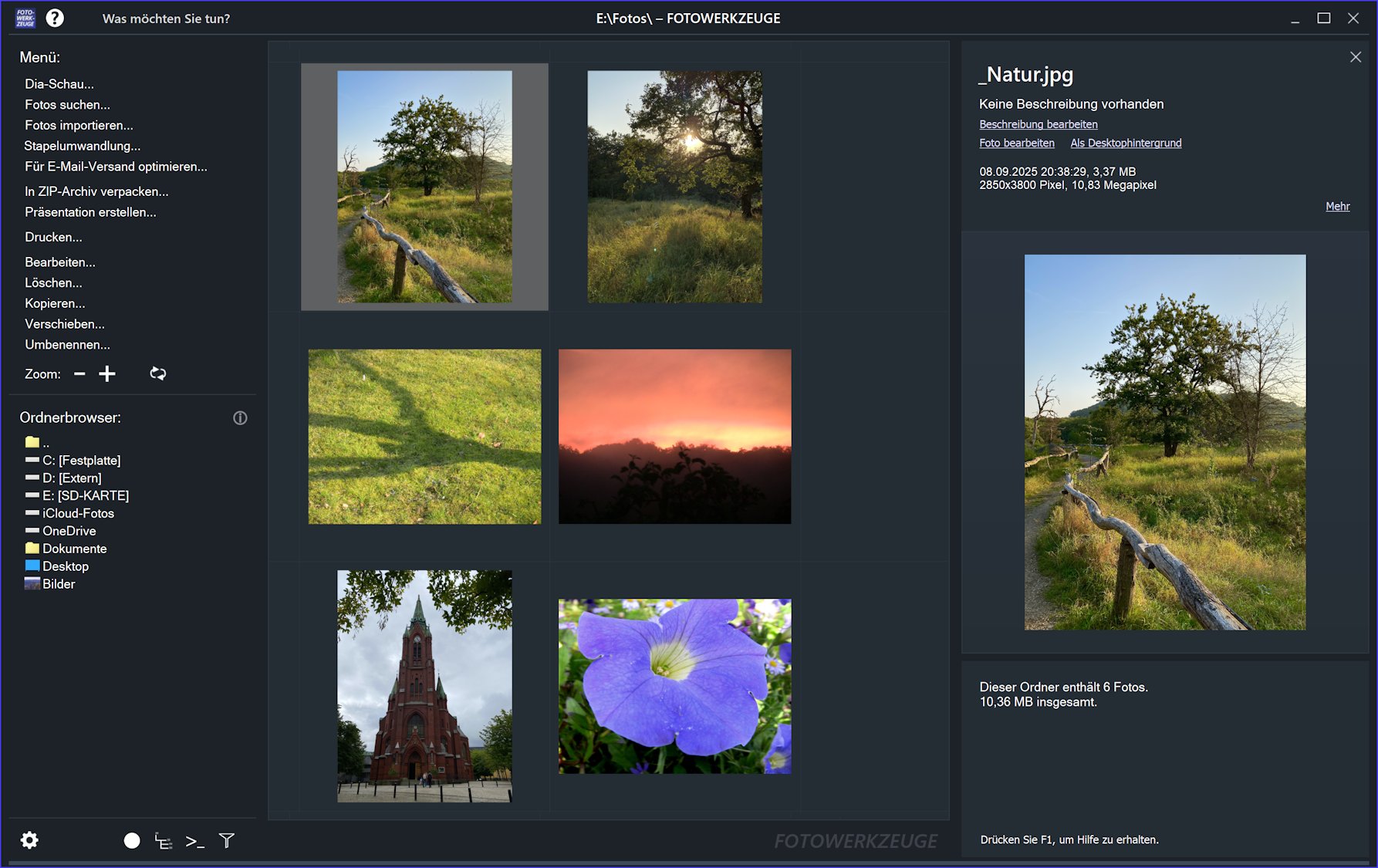Zoom out using the minus icon
The image size is (1378, 868).
pos(79,373)
